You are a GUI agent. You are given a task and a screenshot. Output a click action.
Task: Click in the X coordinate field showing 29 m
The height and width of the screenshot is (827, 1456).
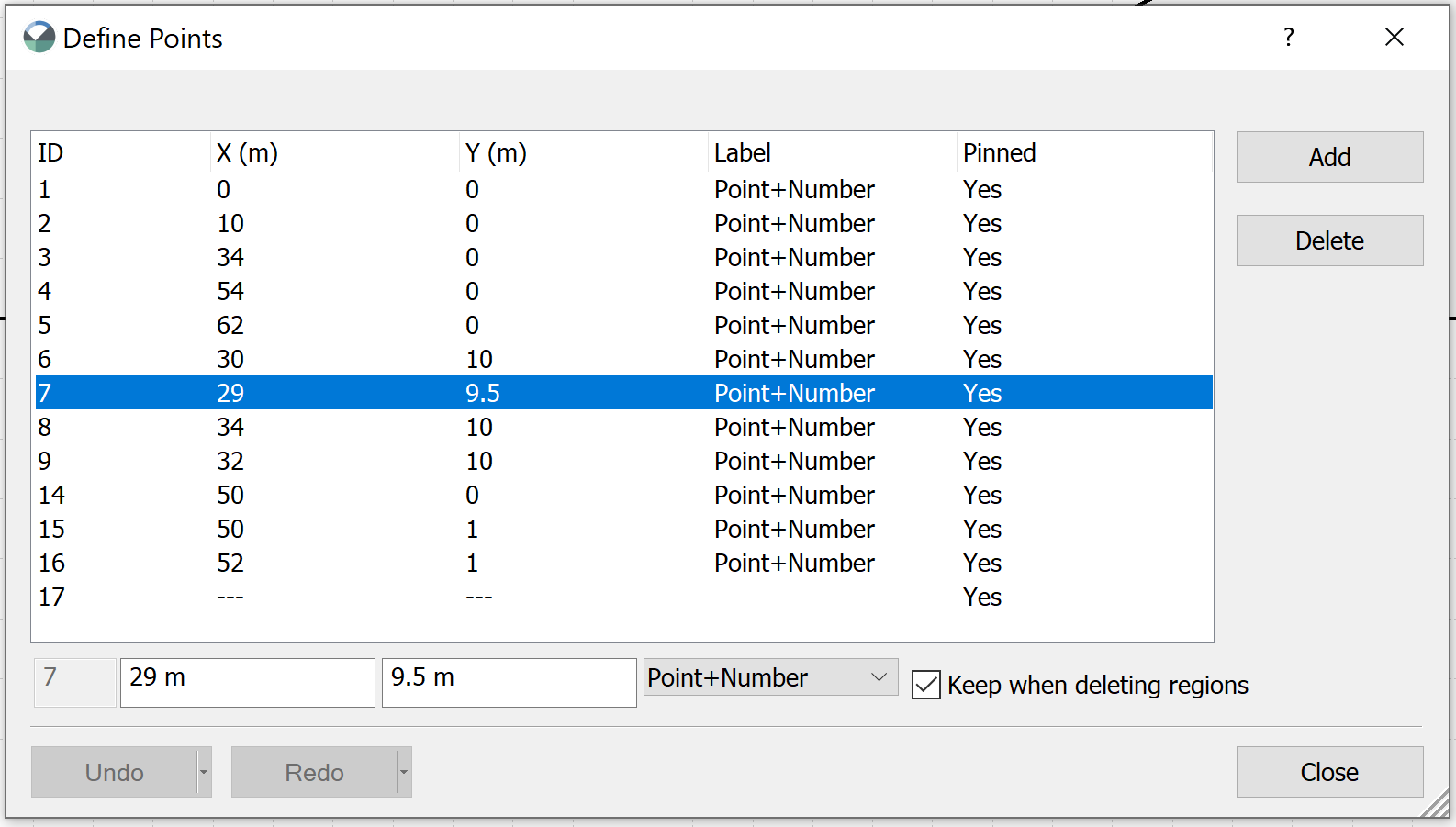[247, 682]
